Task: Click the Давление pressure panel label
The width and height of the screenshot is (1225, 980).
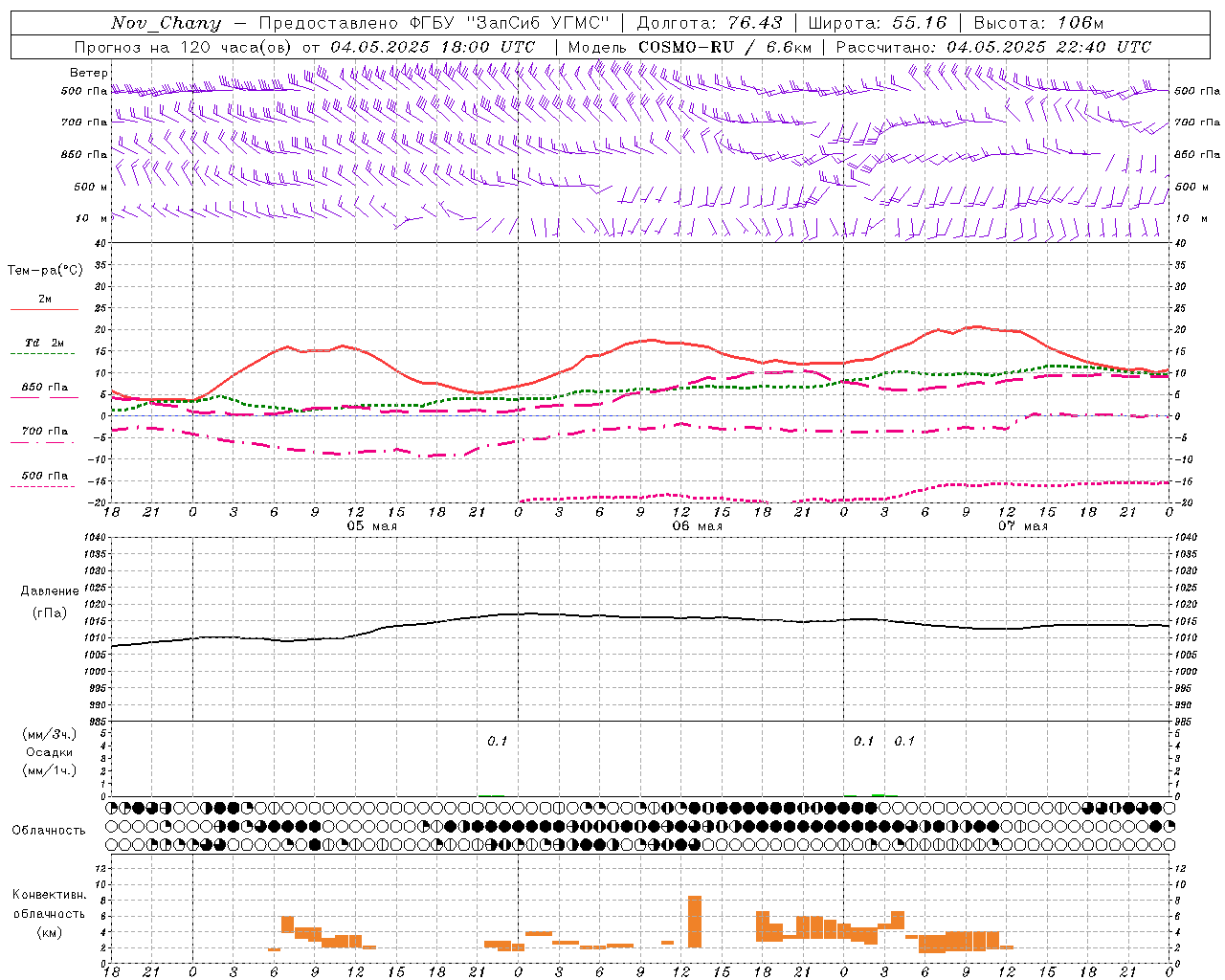Action: click(x=49, y=591)
